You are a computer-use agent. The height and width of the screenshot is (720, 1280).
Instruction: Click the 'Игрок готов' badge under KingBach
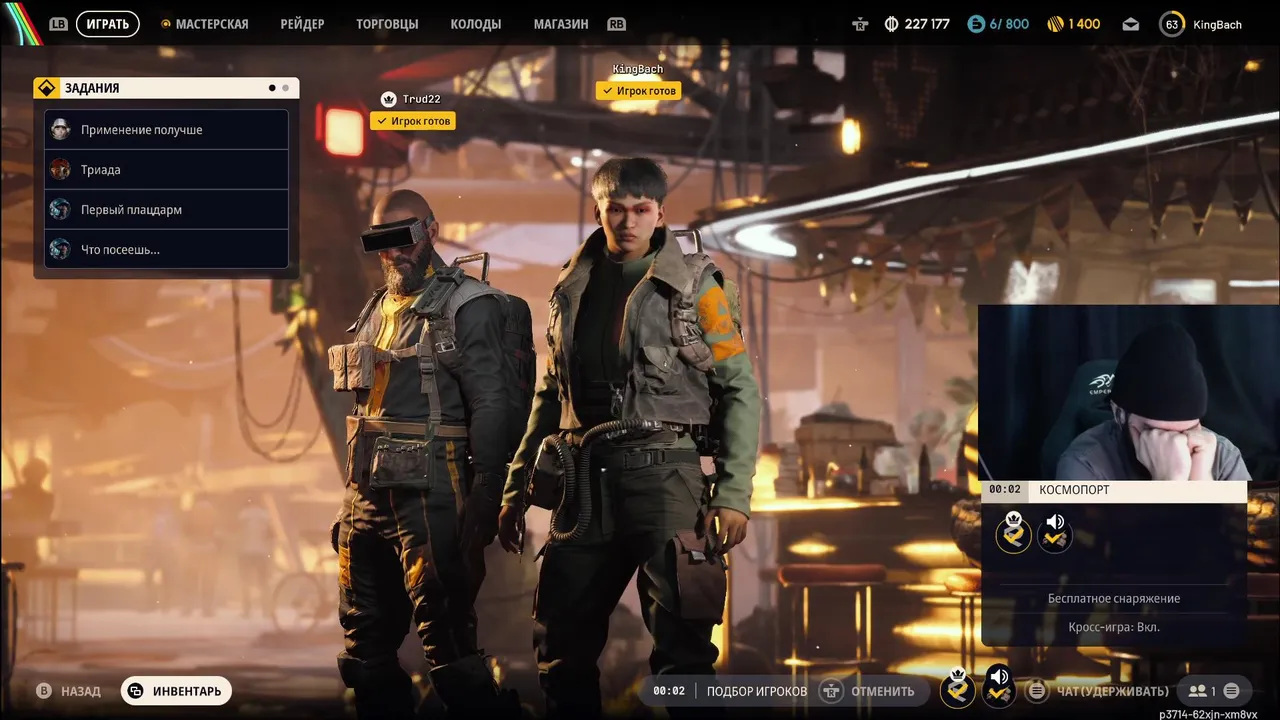point(638,91)
